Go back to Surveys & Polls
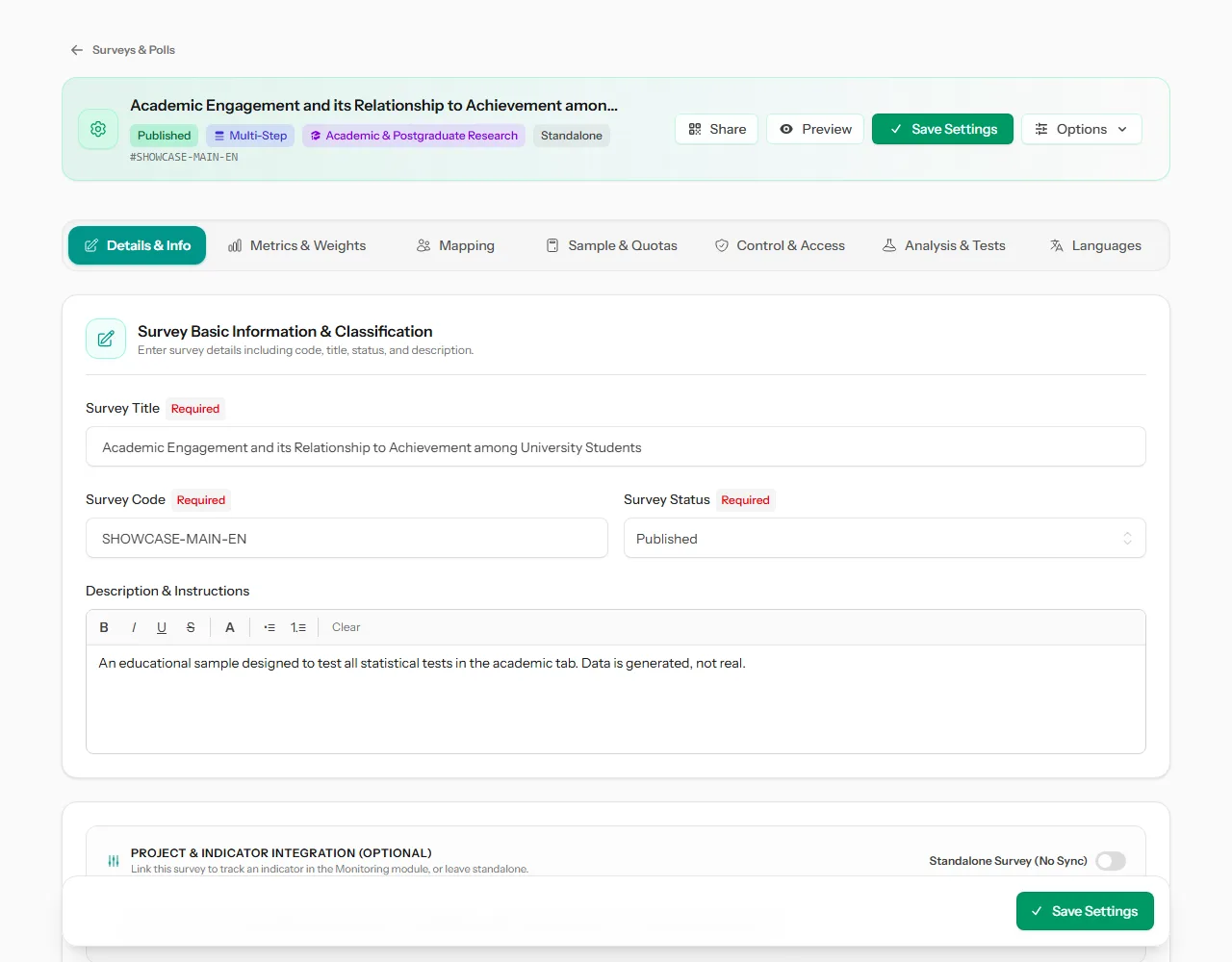The width and height of the screenshot is (1232, 962). (x=122, y=50)
